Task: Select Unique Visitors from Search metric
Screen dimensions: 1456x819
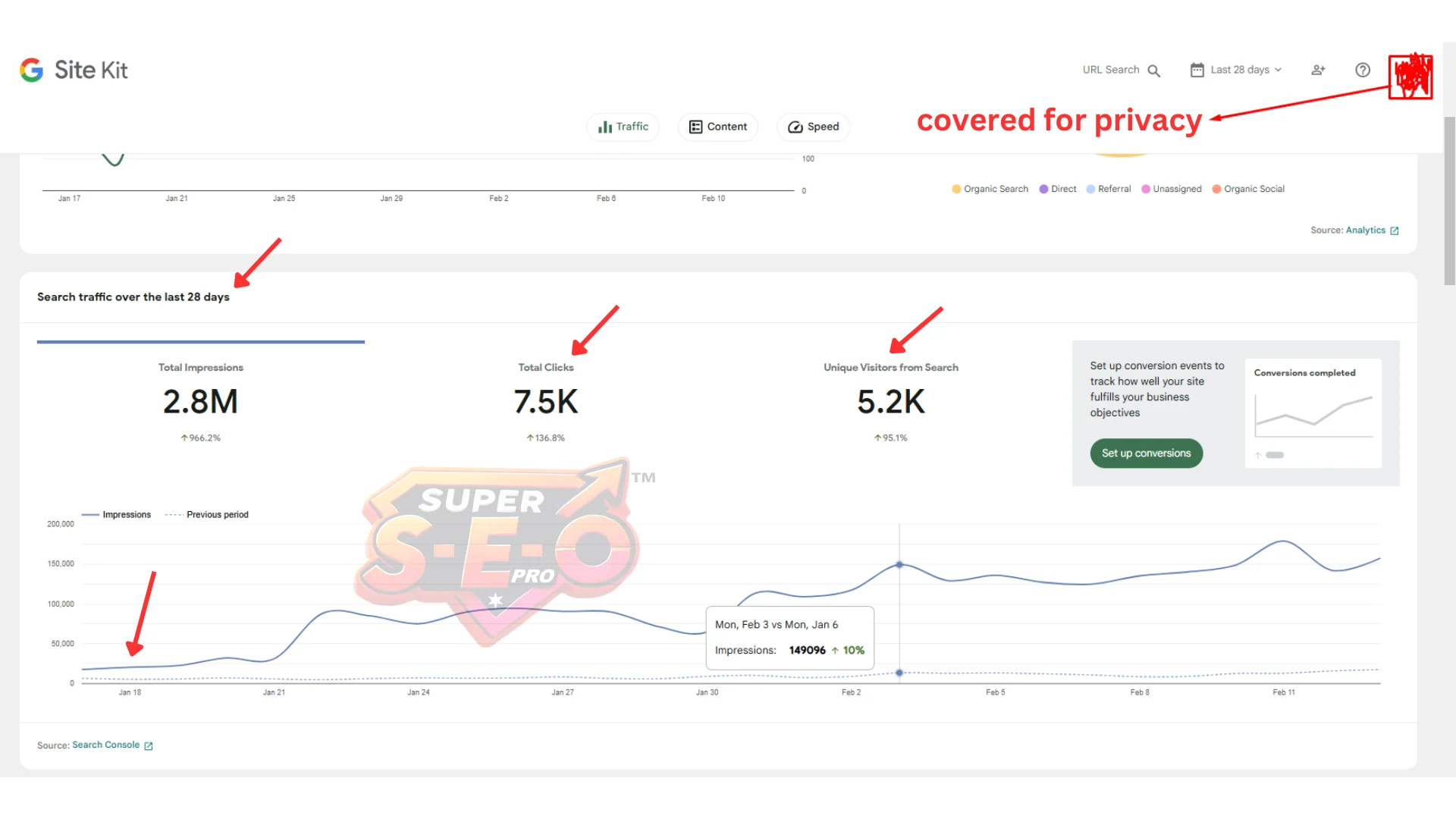Action: [890, 401]
